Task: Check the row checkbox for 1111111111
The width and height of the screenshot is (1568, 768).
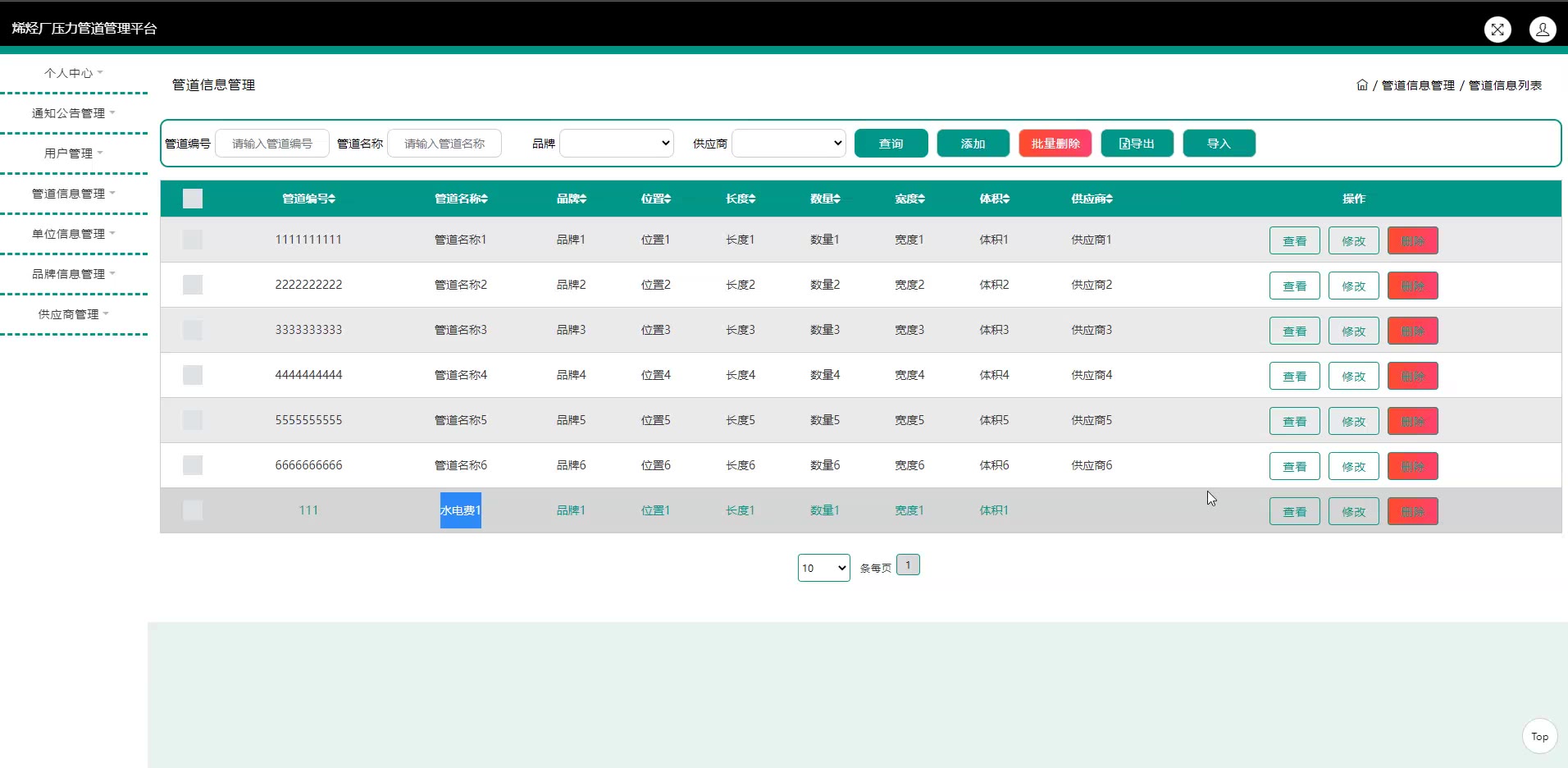Action: tap(193, 240)
